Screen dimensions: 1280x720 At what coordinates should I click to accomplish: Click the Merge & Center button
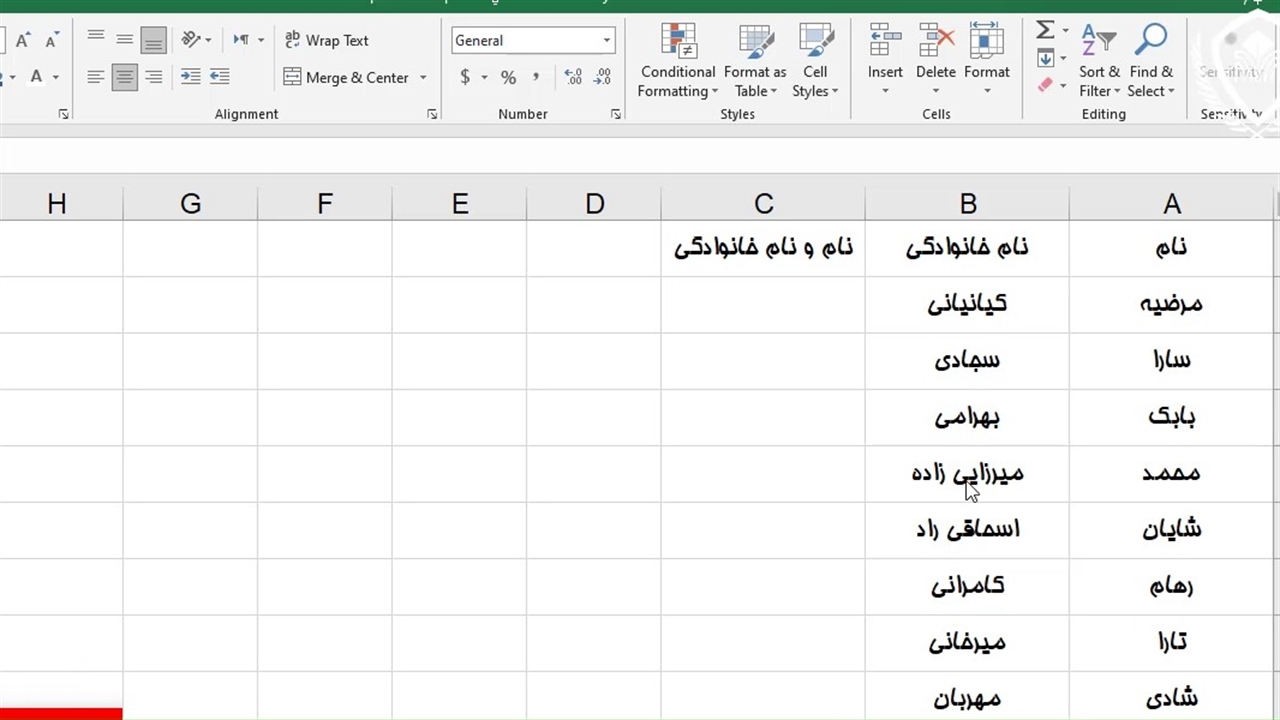(346, 78)
